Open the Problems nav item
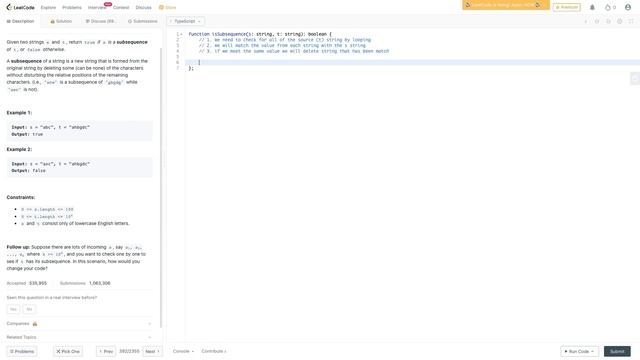 click(72, 7)
